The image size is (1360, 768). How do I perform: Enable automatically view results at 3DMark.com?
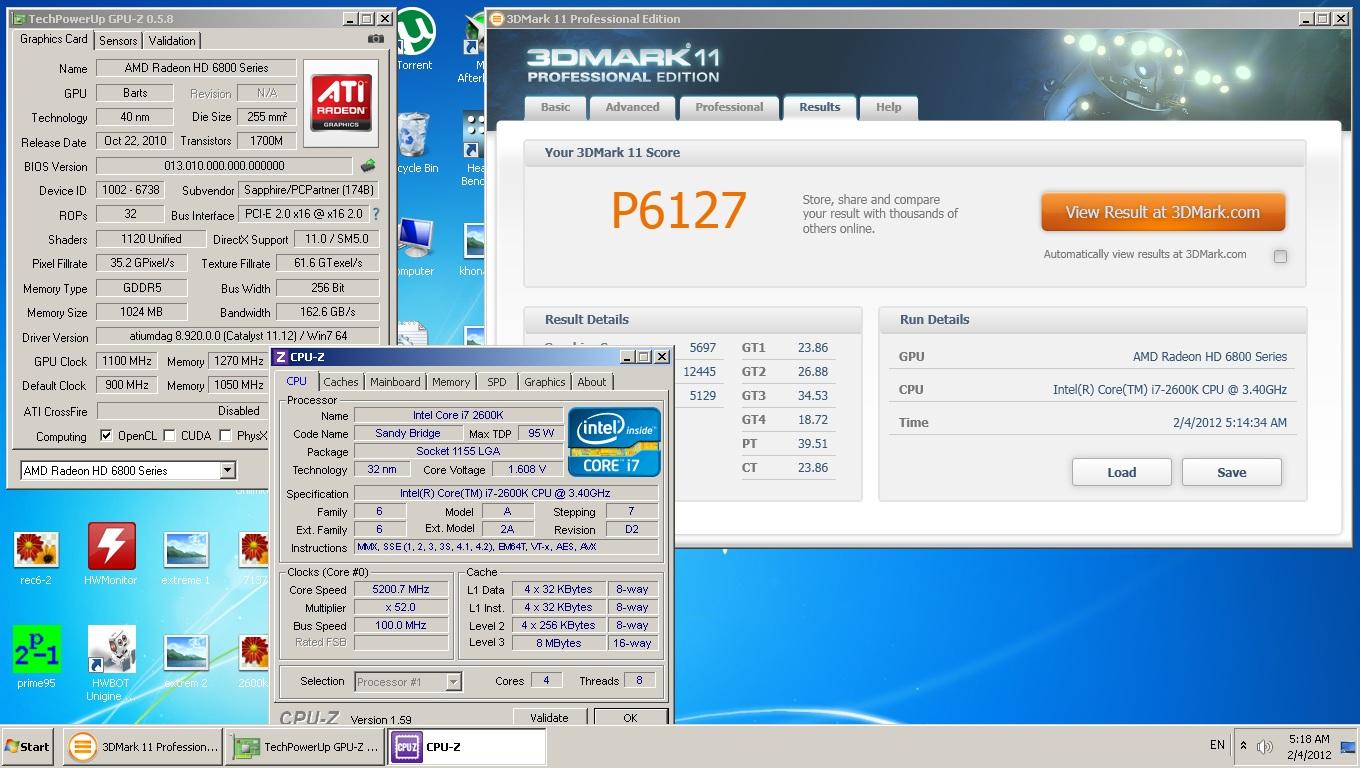tap(1280, 256)
